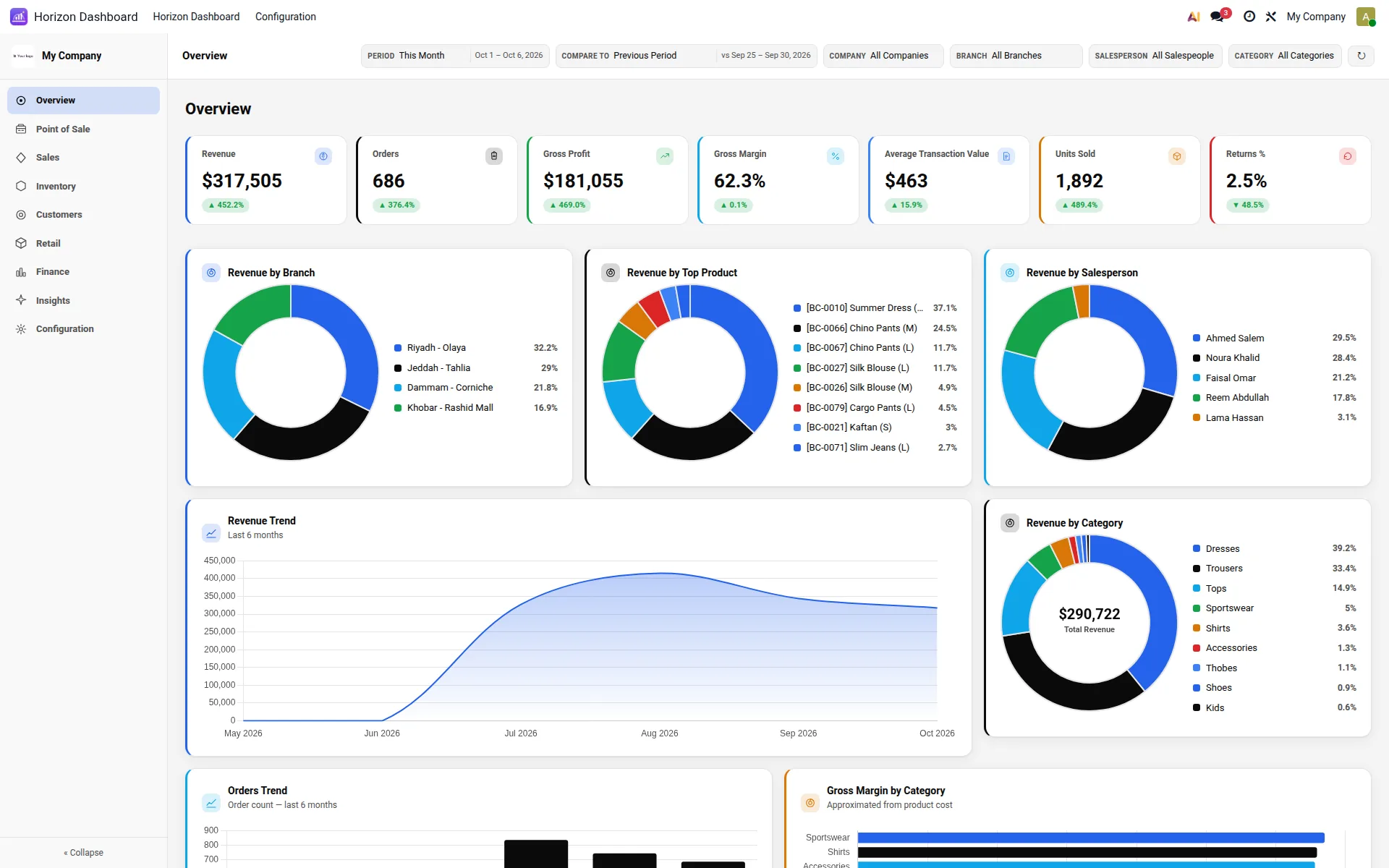Click the Returns % refresh icon
Screen dimensions: 1389x868
pyautogui.click(x=1348, y=156)
